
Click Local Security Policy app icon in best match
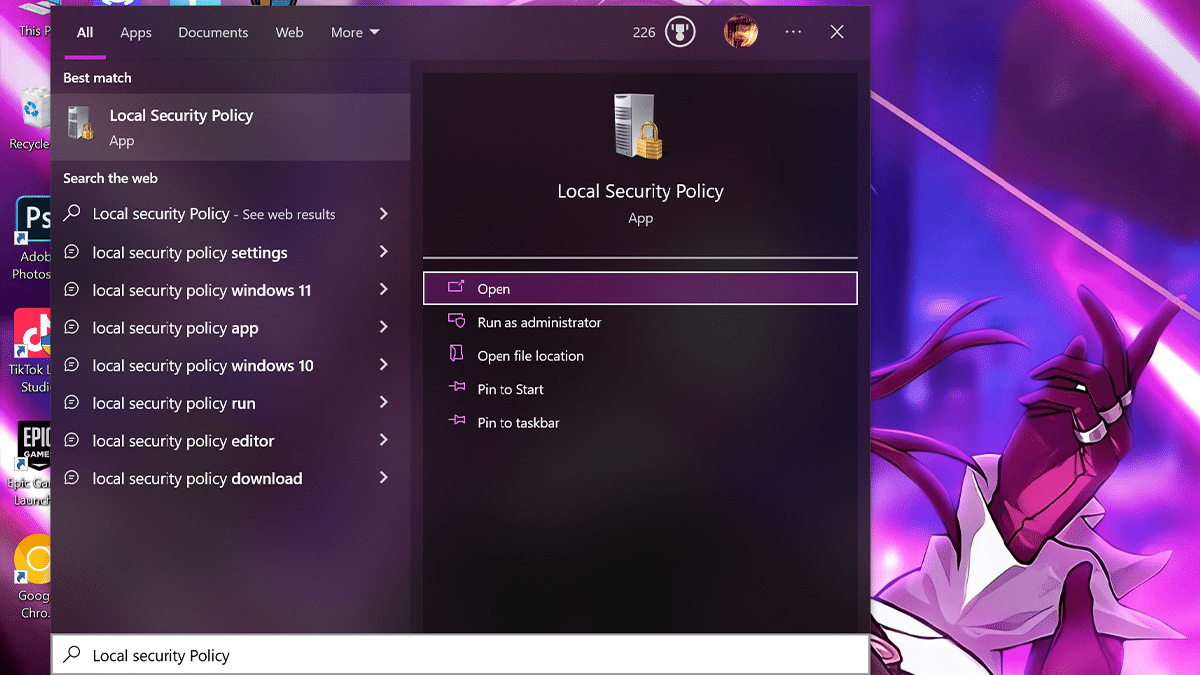[79, 124]
